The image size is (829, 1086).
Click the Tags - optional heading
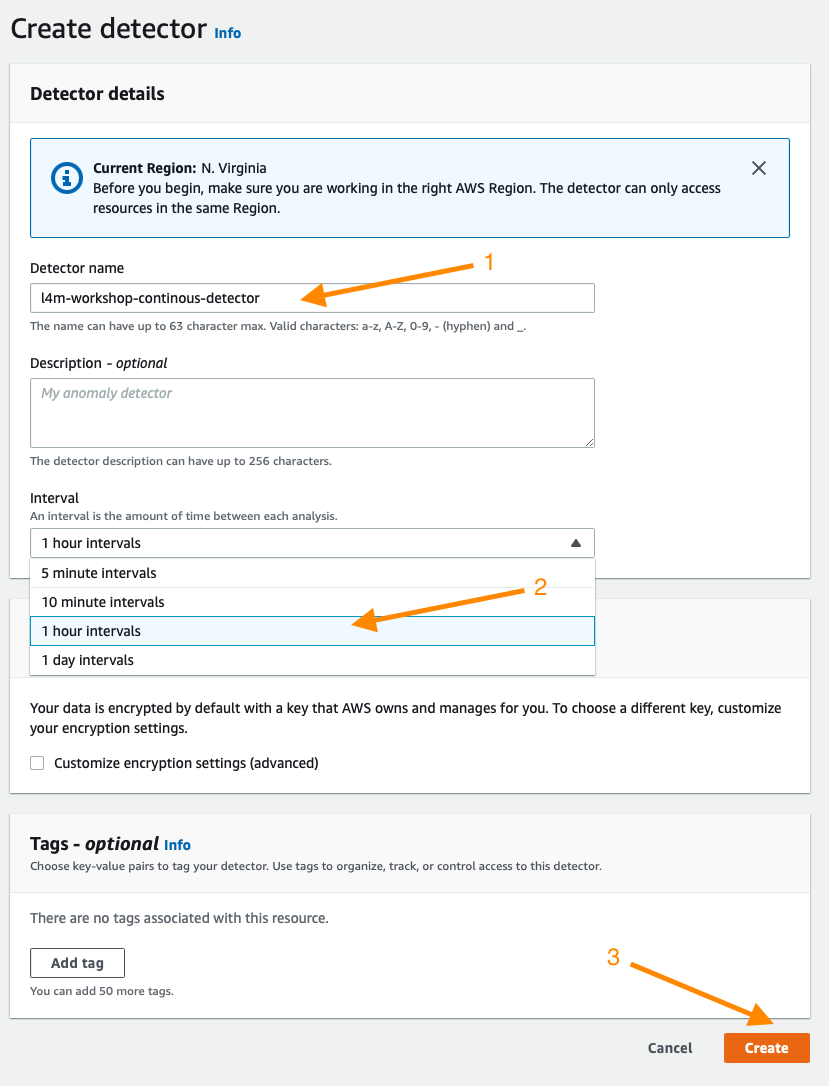94,844
